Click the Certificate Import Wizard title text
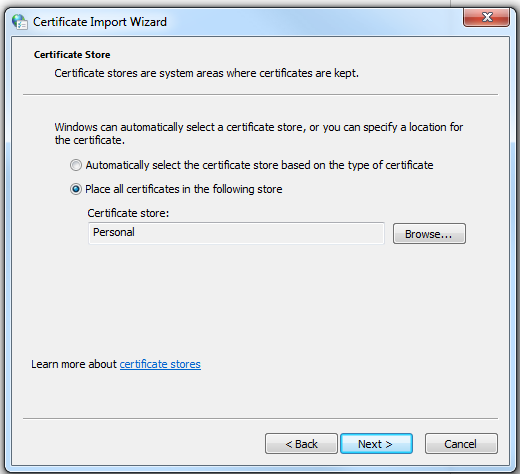 coord(100,22)
